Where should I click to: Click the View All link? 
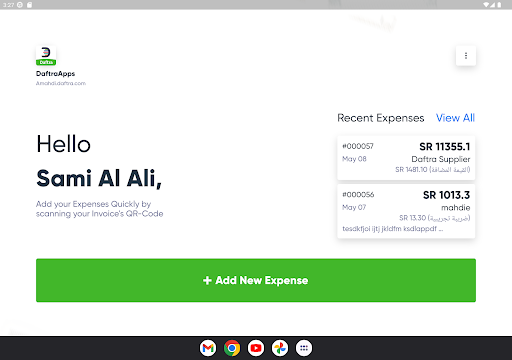coord(455,118)
